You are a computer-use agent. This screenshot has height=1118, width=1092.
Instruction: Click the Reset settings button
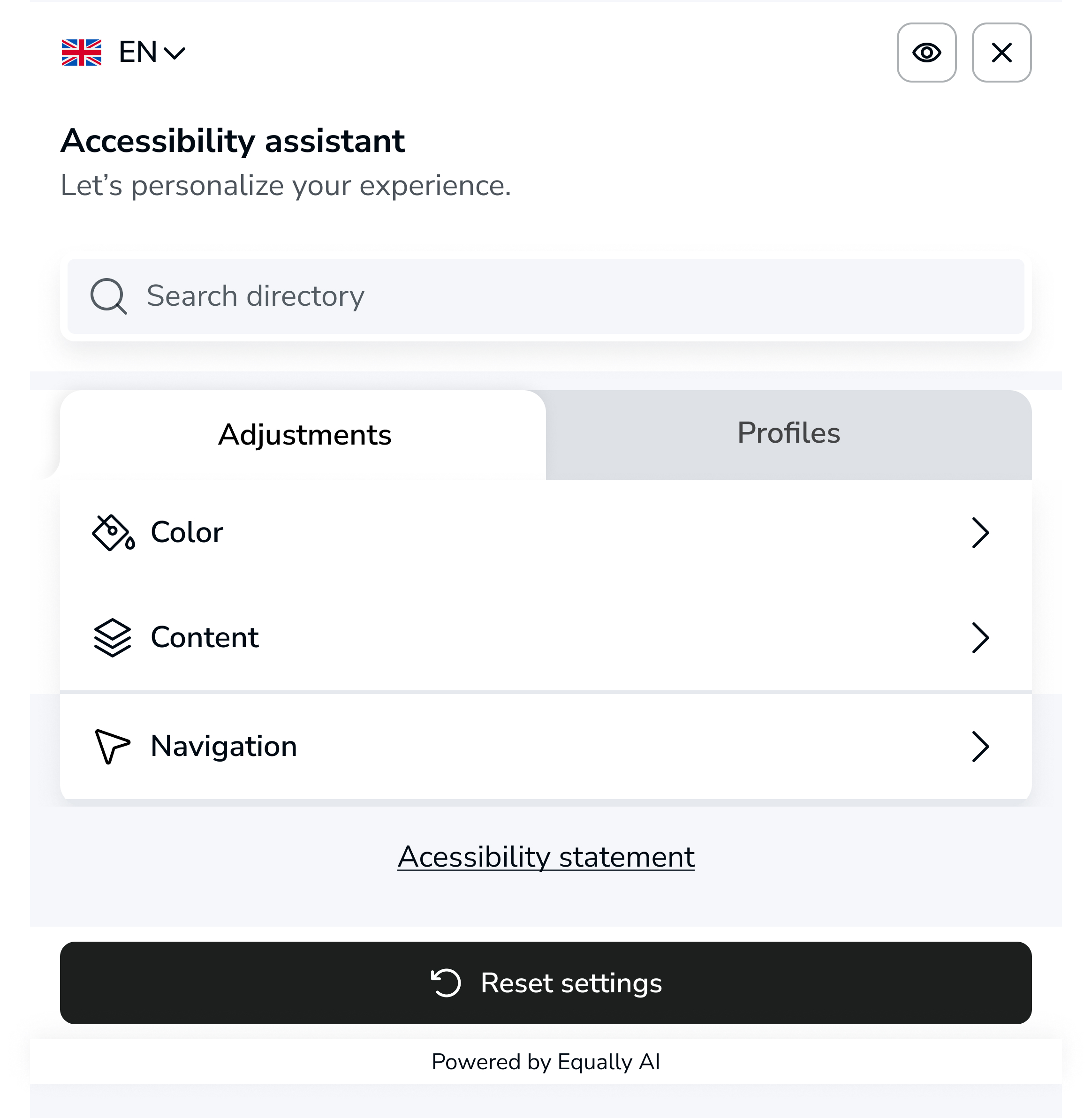coord(546,982)
